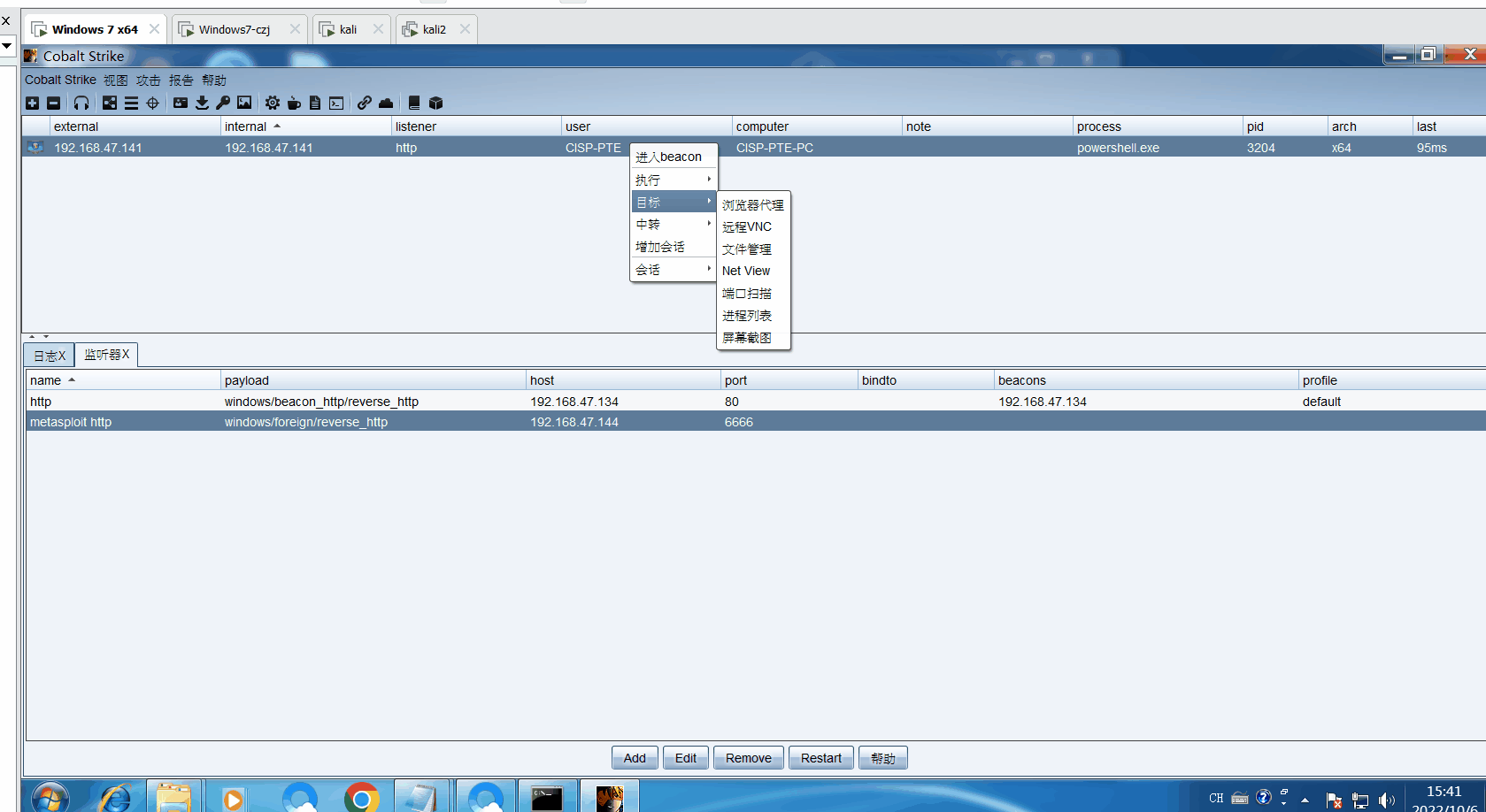
Task: Click the document macro icon in toolbar
Action: click(315, 103)
